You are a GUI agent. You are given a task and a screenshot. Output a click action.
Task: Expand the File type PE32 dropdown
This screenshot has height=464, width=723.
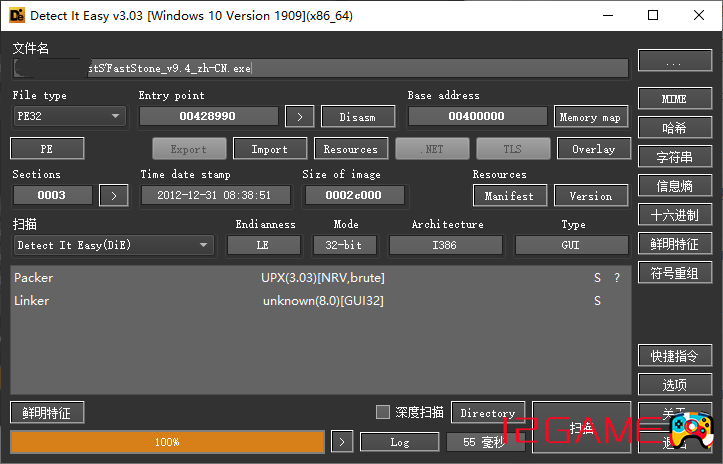(x=69, y=117)
